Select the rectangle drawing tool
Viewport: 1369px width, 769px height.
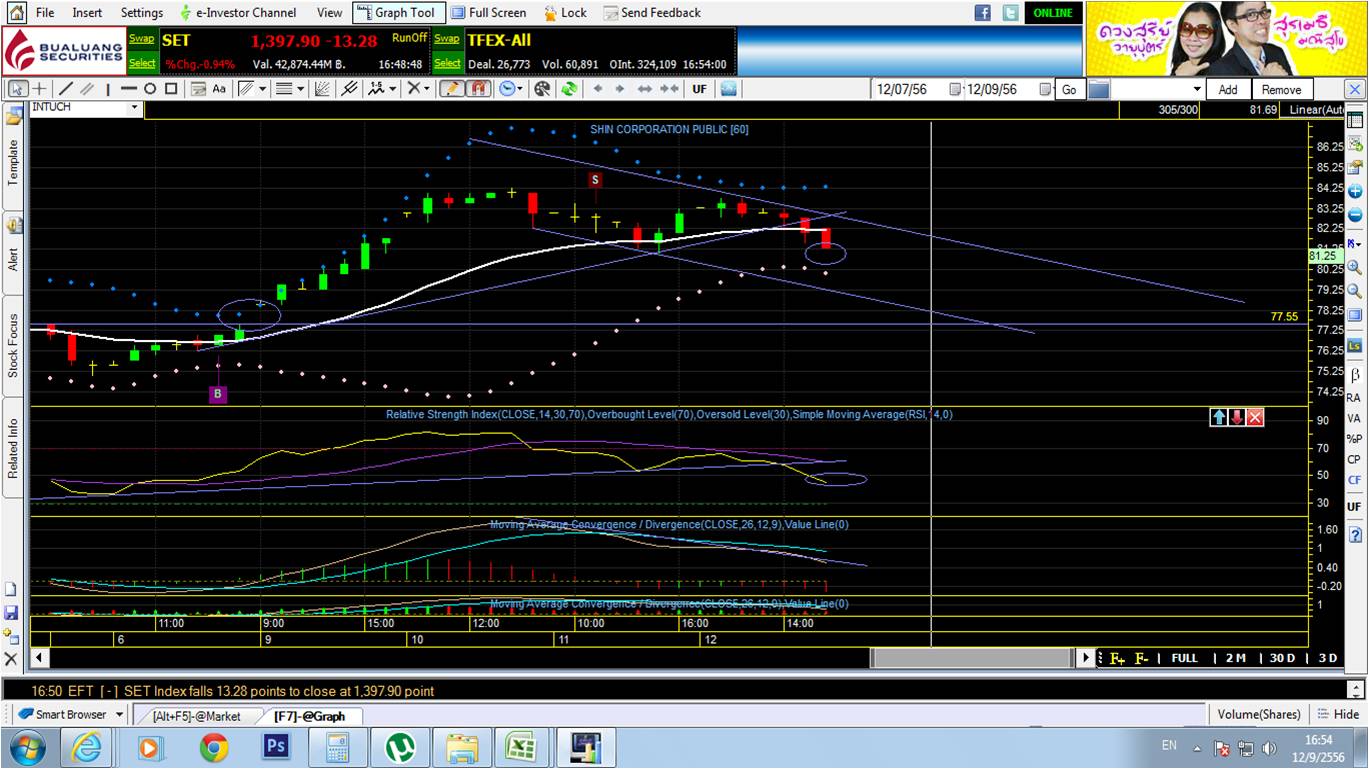[171, 89]
